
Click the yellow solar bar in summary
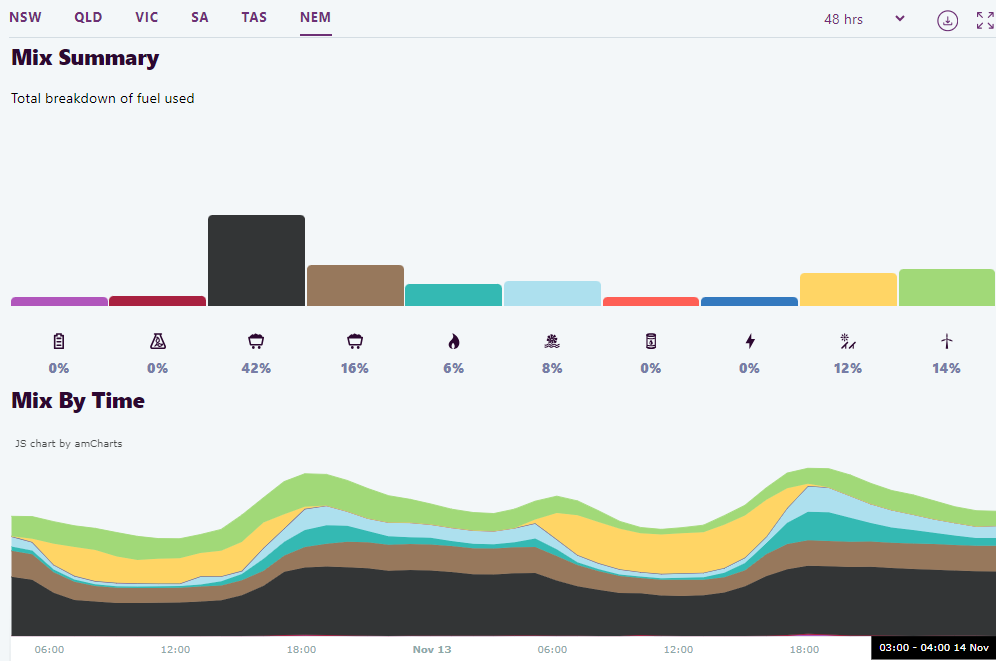848,289
